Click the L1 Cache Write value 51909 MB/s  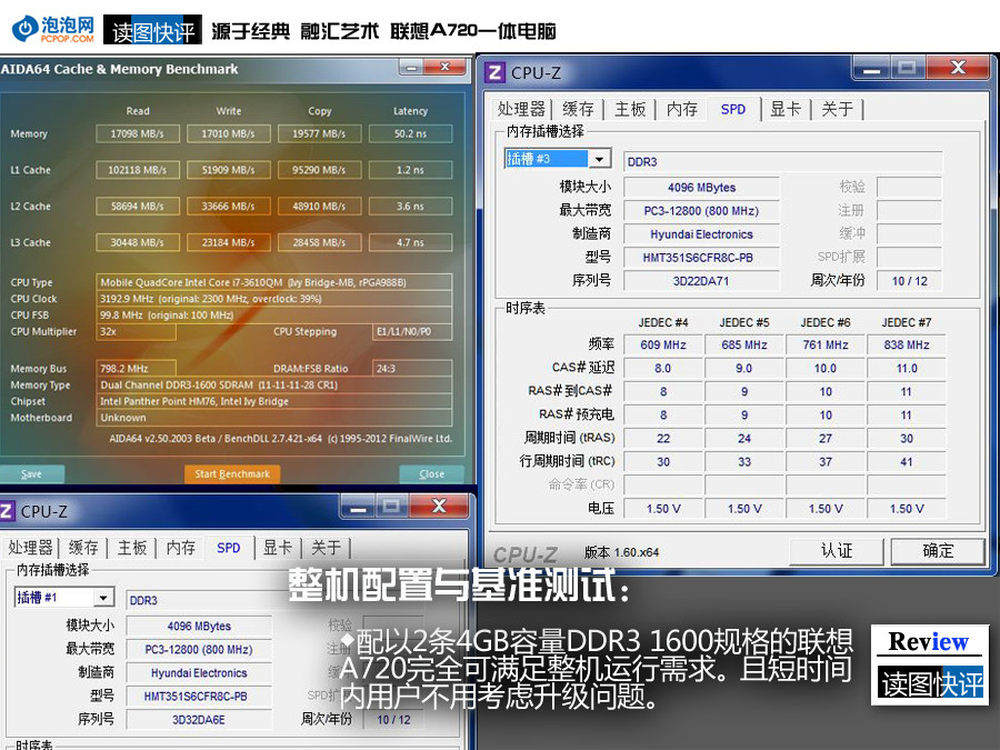228,170
